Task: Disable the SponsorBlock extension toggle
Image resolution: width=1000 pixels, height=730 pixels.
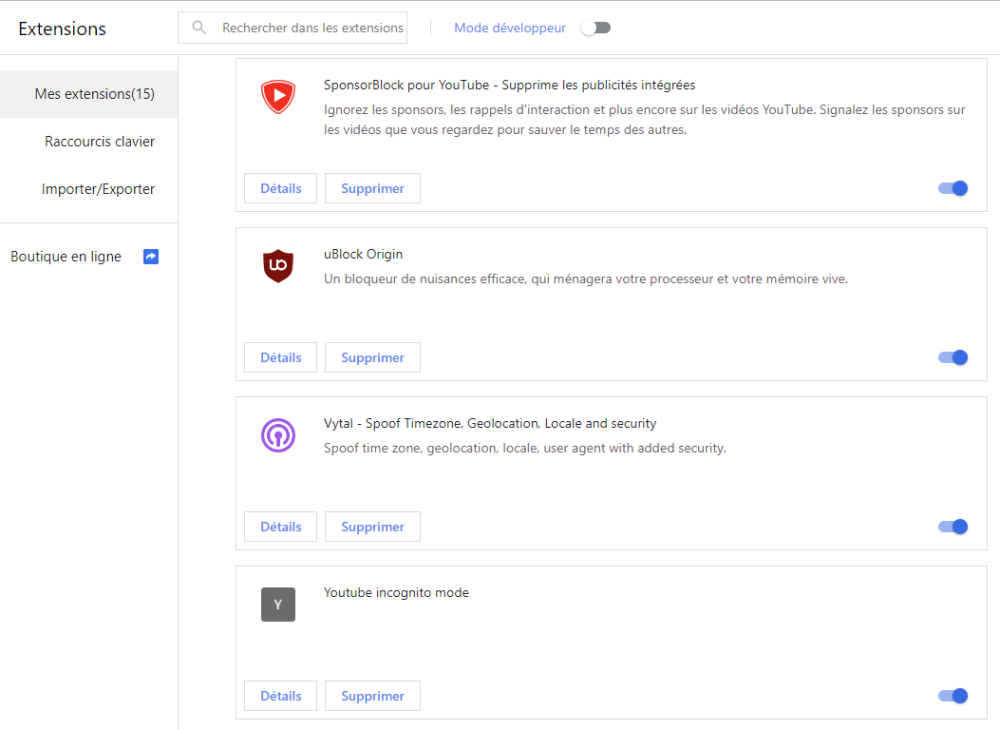Action: [x=953, y=188]
